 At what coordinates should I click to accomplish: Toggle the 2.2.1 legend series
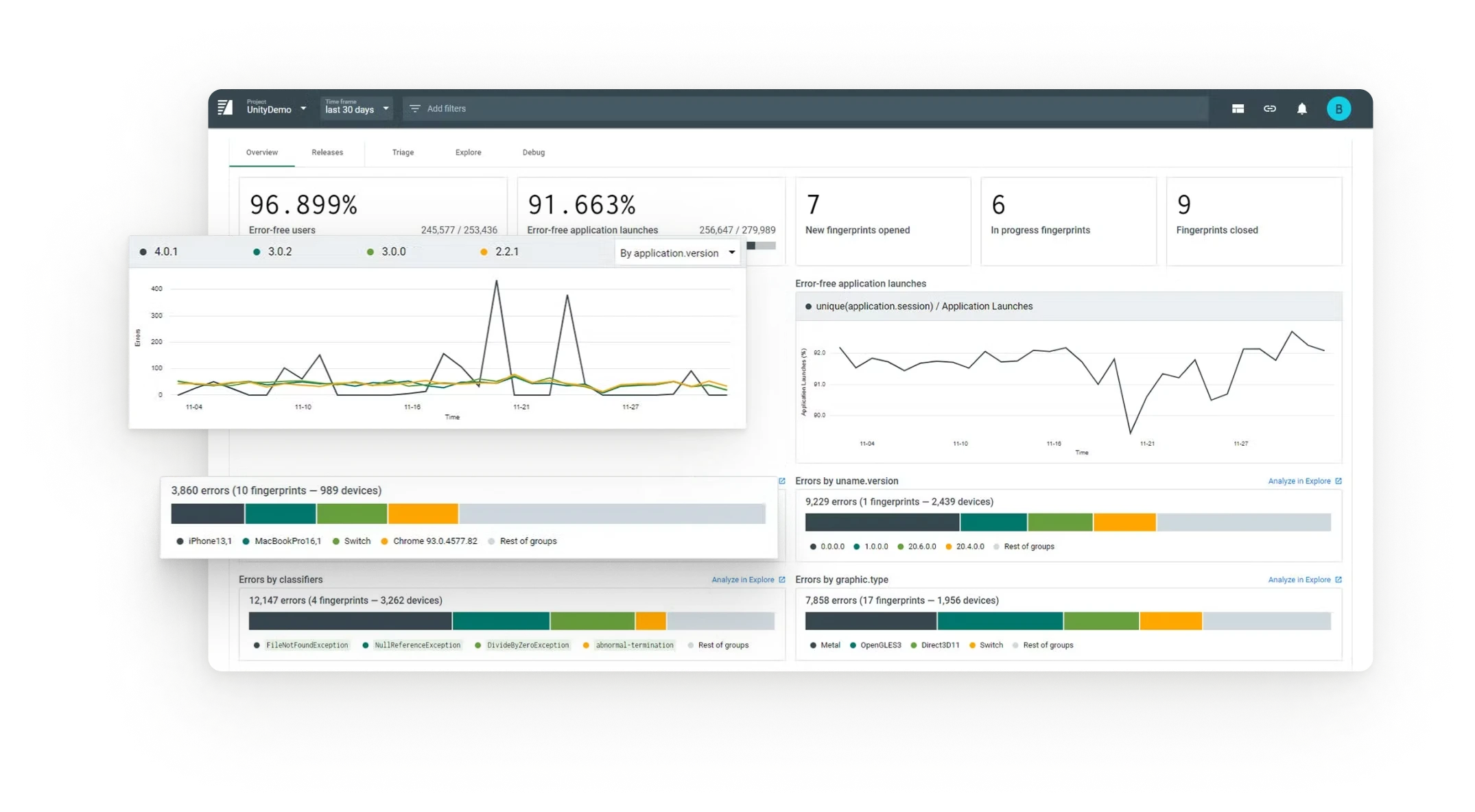(500, 252)
